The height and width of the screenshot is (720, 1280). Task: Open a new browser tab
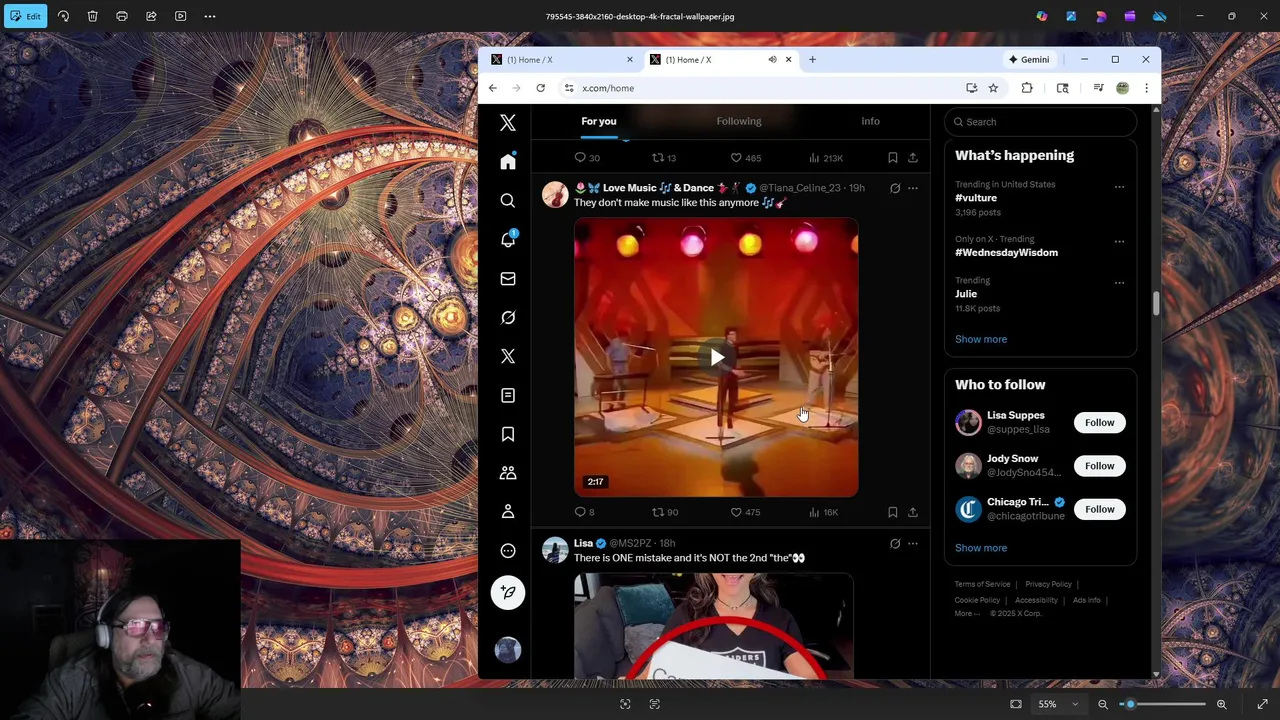[812, 60]
